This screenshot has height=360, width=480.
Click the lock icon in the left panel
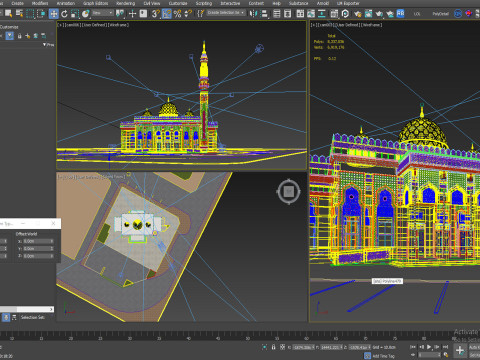(x=19, y=36)
